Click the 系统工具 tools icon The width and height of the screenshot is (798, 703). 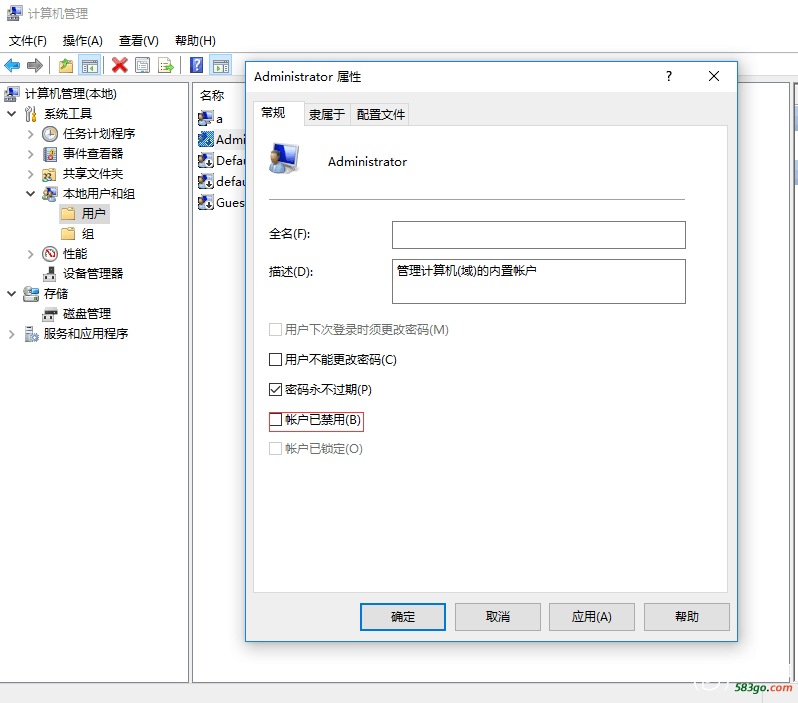point(31,114)
